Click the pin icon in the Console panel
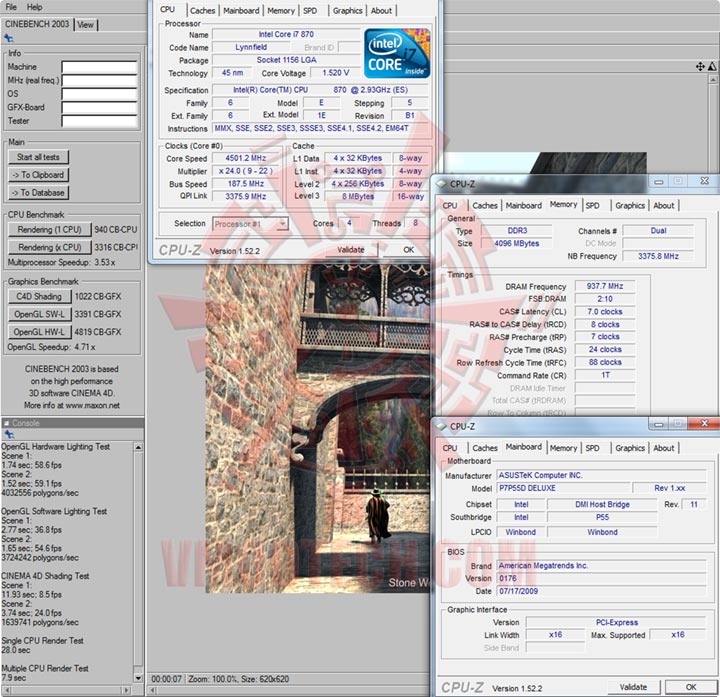The height and width of the screenshot is (697, 720). [x=8, y=434]
